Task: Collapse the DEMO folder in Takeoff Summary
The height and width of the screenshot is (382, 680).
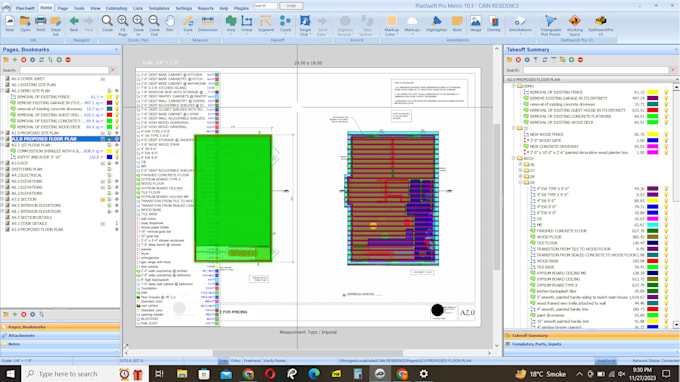Action: click(514, 86)
